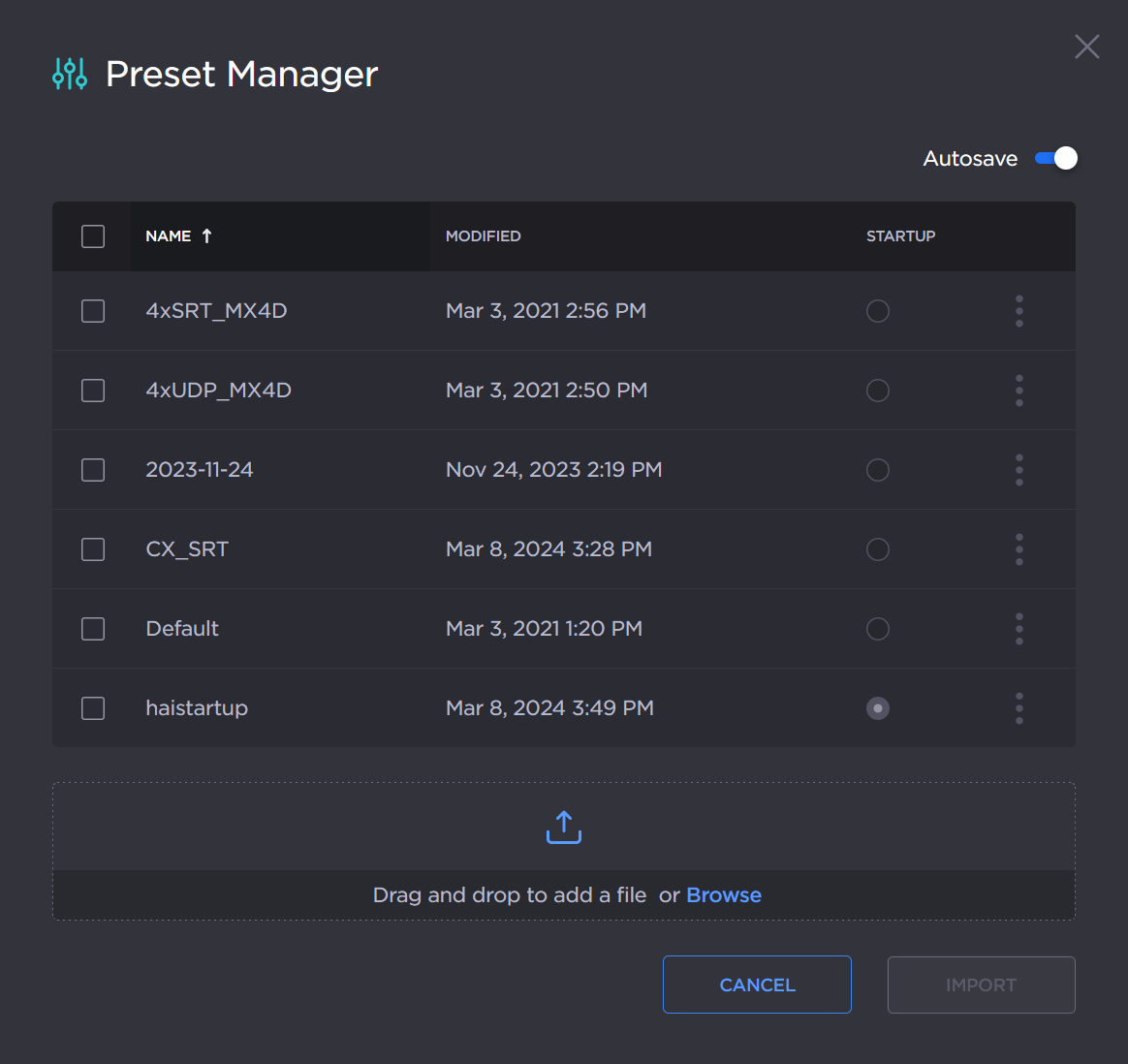Open more actions for haistartup preset

click(1018, 708)
